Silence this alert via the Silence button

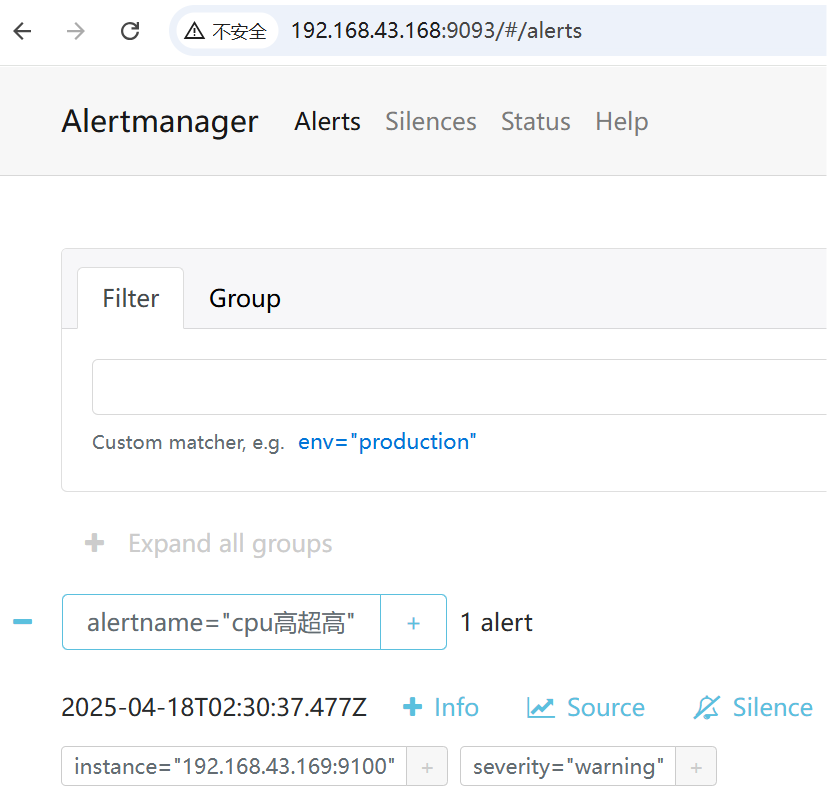(753, 707)
